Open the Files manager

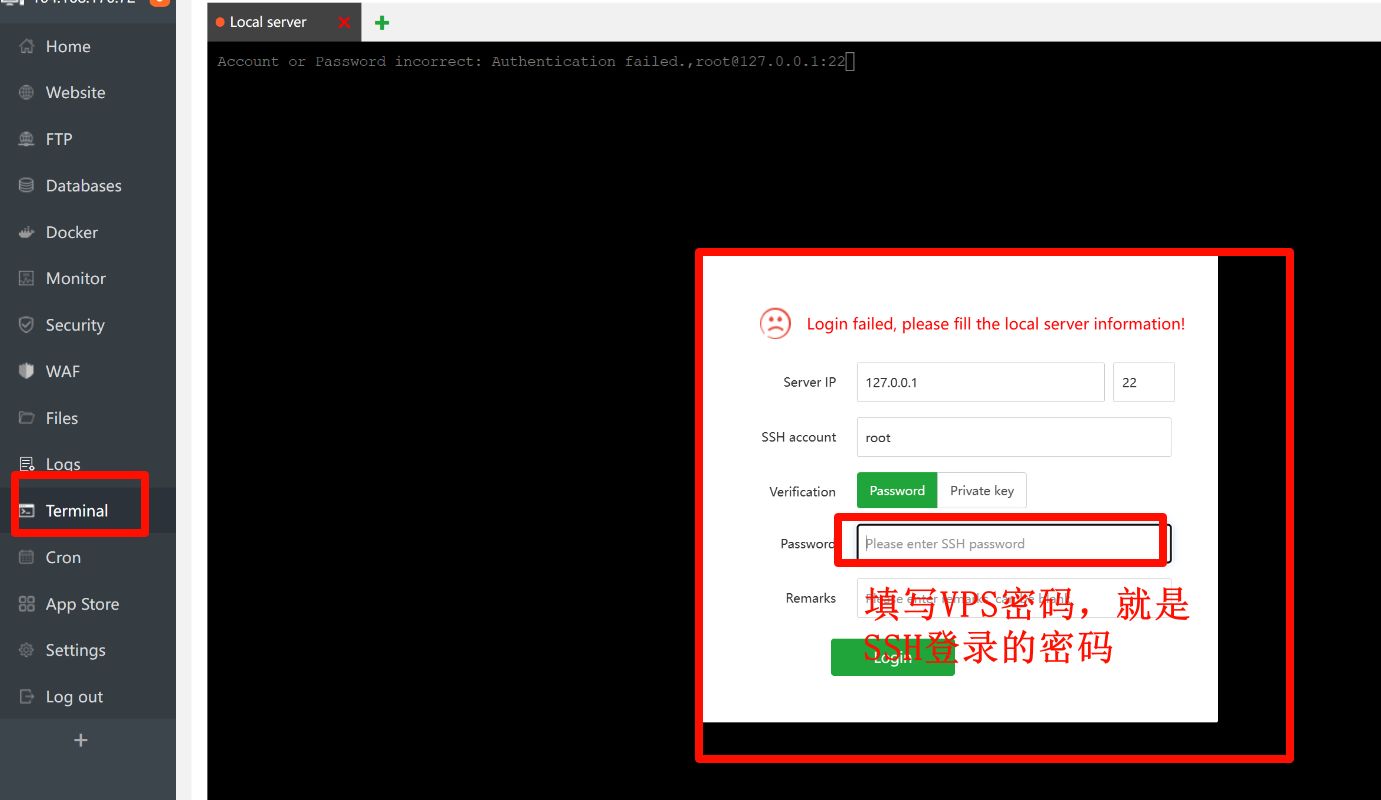(88, 418)
